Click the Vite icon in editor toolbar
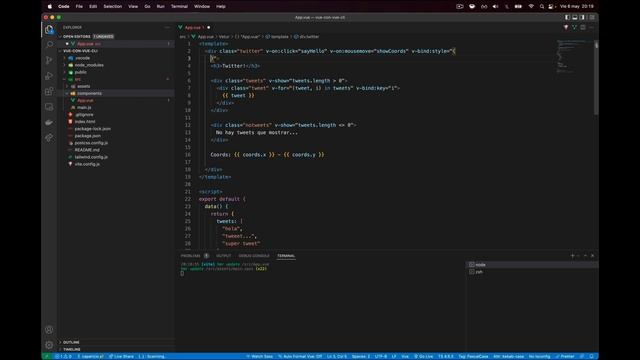Viewport: 640px width, 360px height. coord(566,27)
